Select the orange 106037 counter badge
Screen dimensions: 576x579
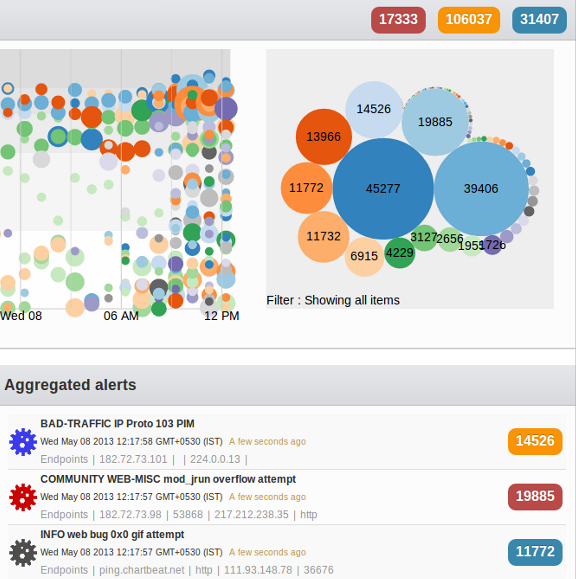[469, 20]
